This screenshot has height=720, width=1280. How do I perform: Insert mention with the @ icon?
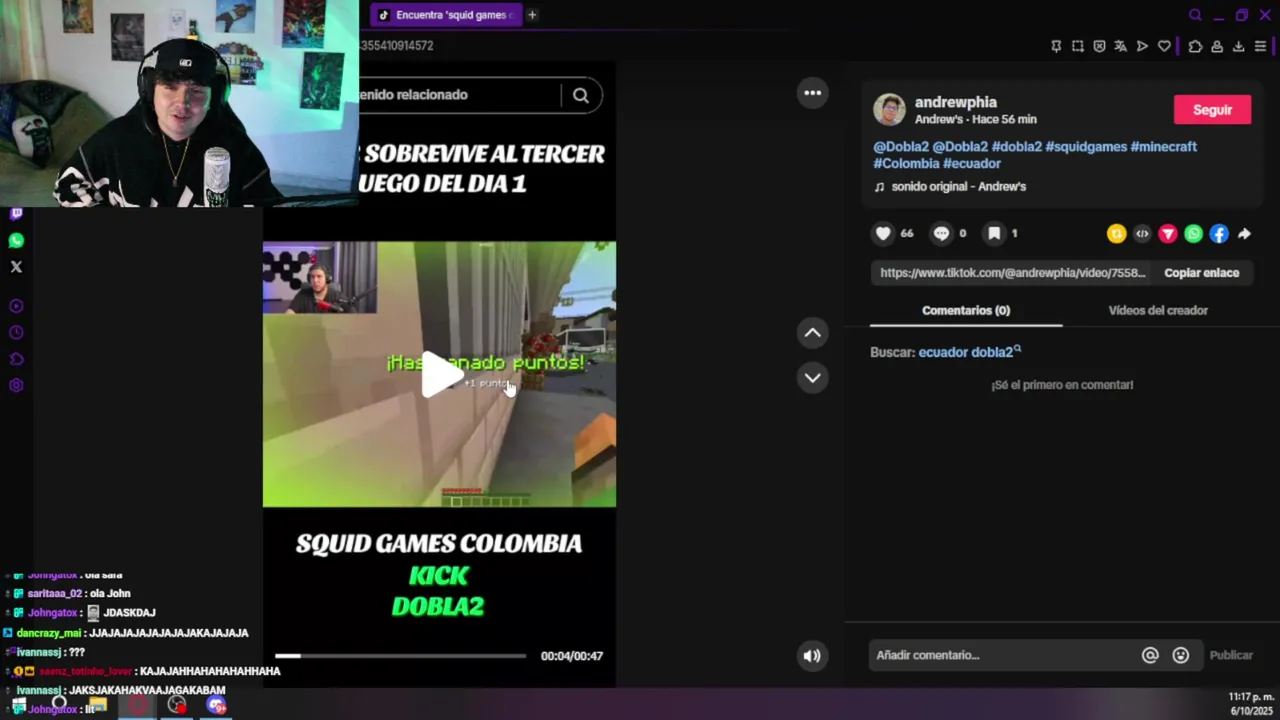click(x=1150, y=655)
